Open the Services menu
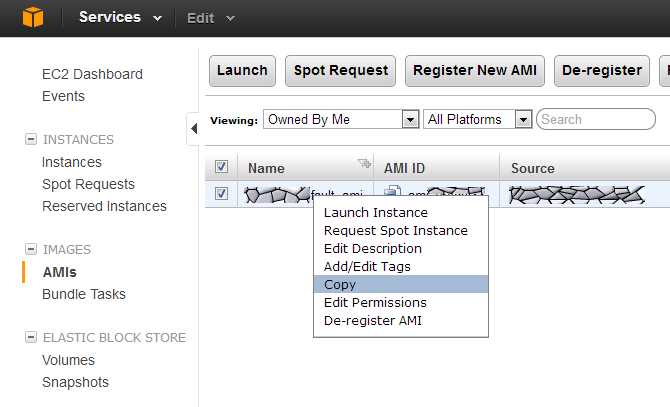Screen dimensions: 670x407 (x=120, y=18)
